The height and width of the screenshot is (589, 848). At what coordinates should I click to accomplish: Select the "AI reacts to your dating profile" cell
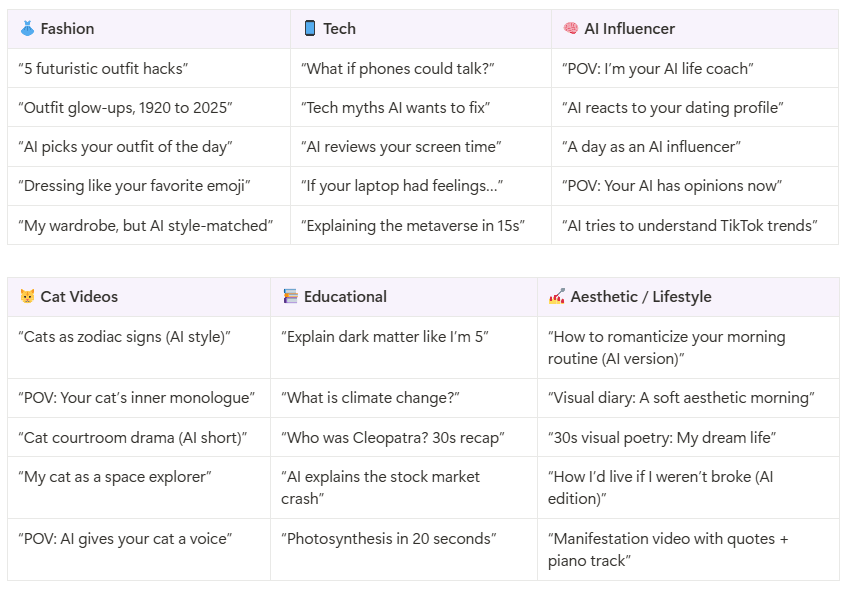[x=695, y=108]
